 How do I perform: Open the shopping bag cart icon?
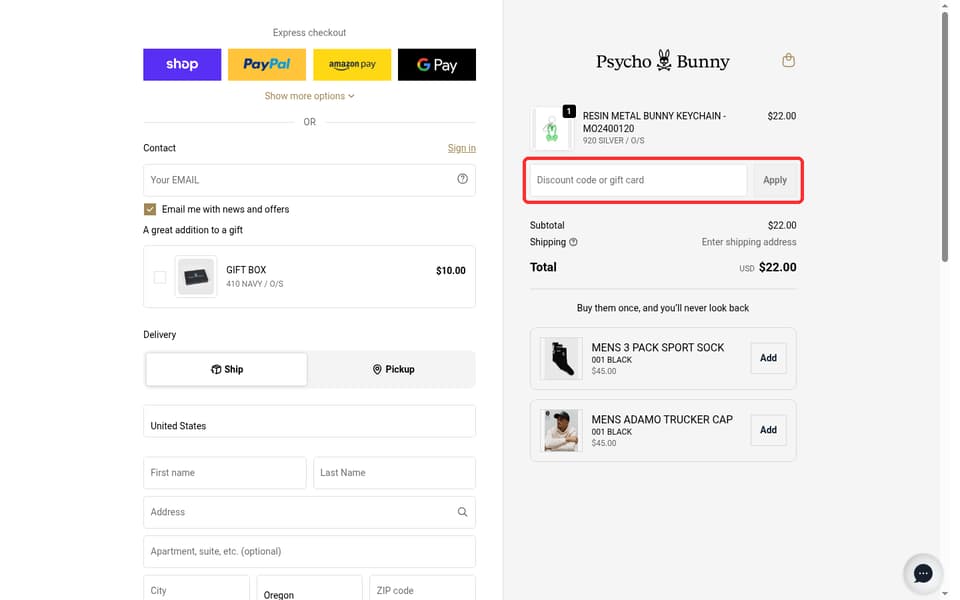pos(789,60)
